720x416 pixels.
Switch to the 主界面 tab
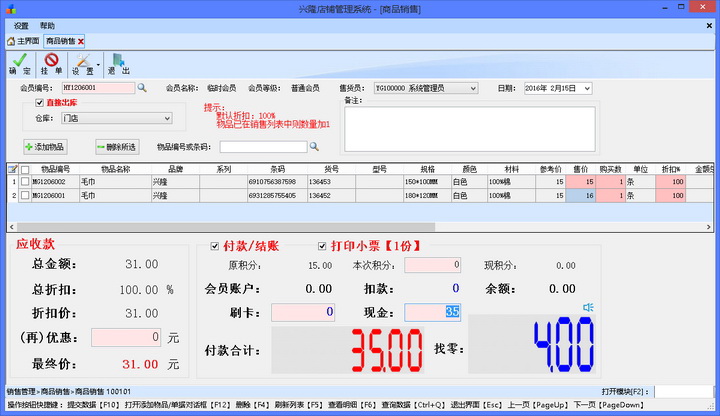pyautogui.click(x=24, y=41)
